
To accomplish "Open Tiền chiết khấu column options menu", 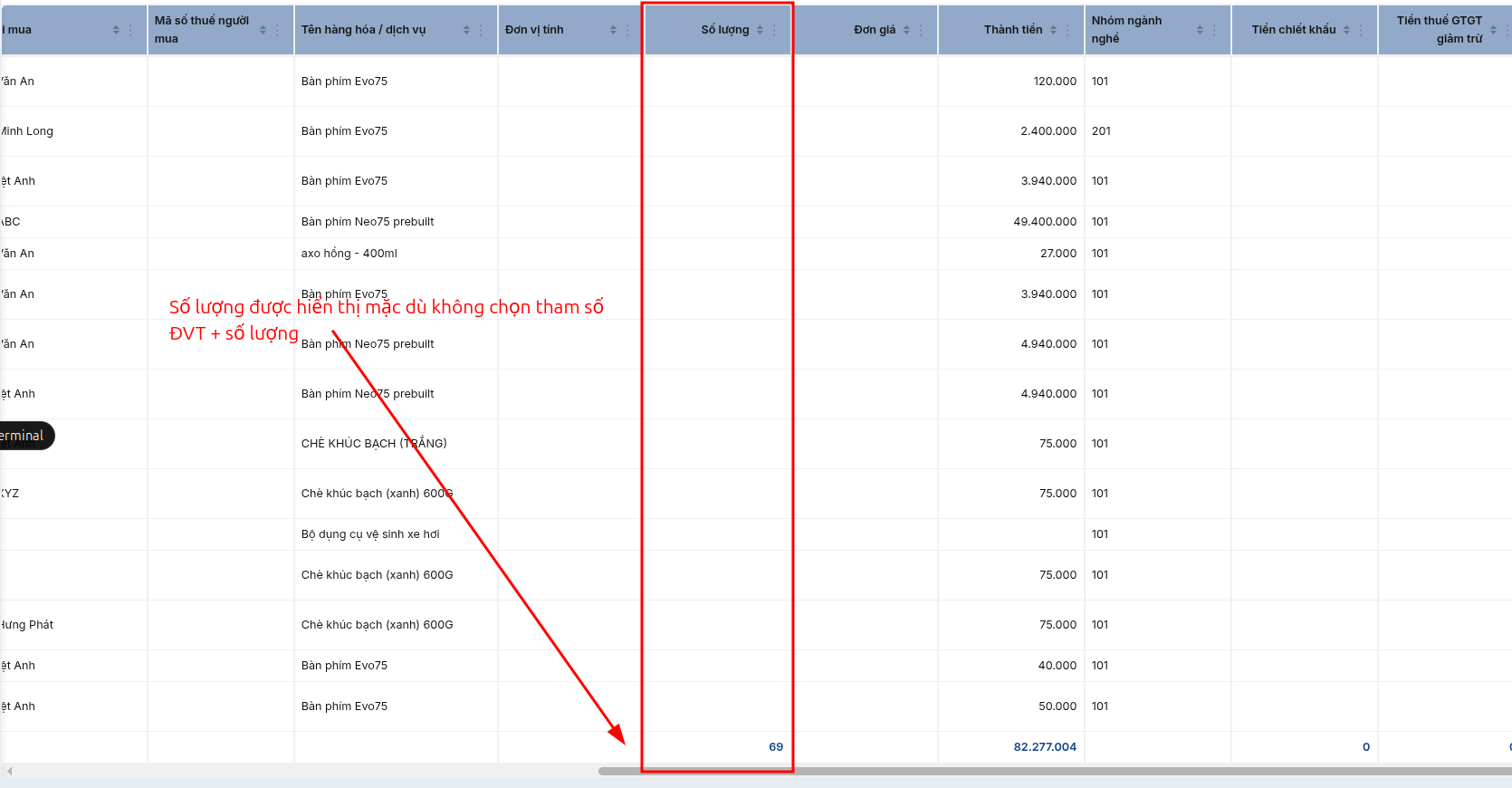I will click(1361, 30).
